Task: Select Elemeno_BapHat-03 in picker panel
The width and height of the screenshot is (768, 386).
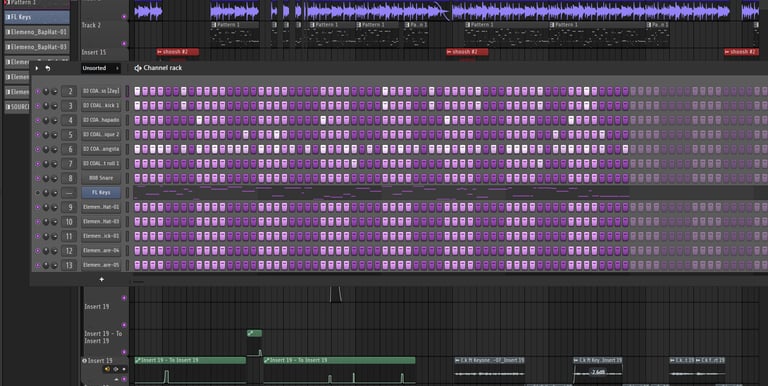Action: (37, 47)
